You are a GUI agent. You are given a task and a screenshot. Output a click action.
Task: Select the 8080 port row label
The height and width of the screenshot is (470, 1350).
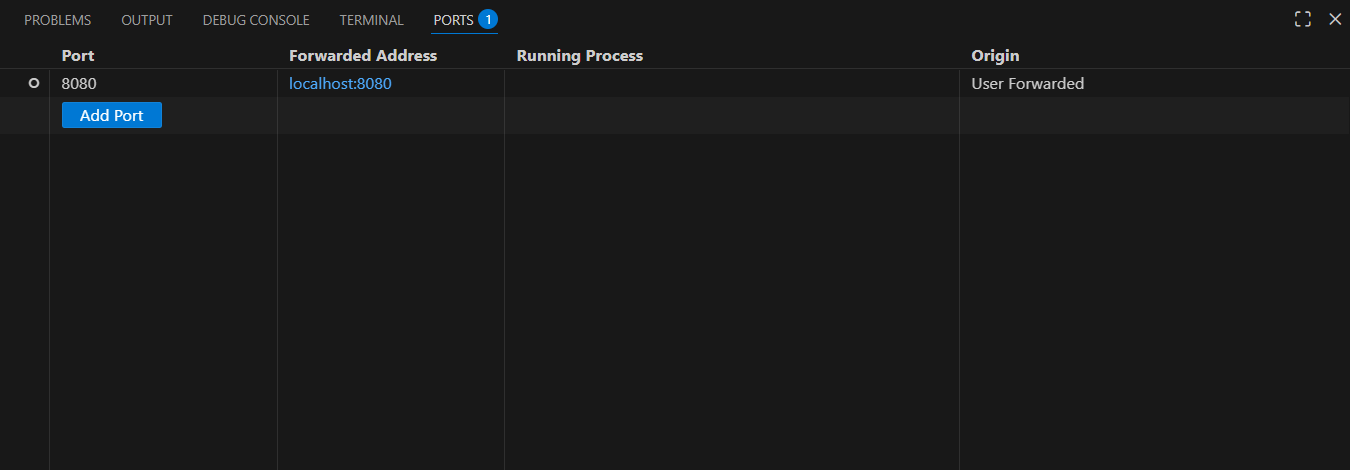[x=79, y=84]
